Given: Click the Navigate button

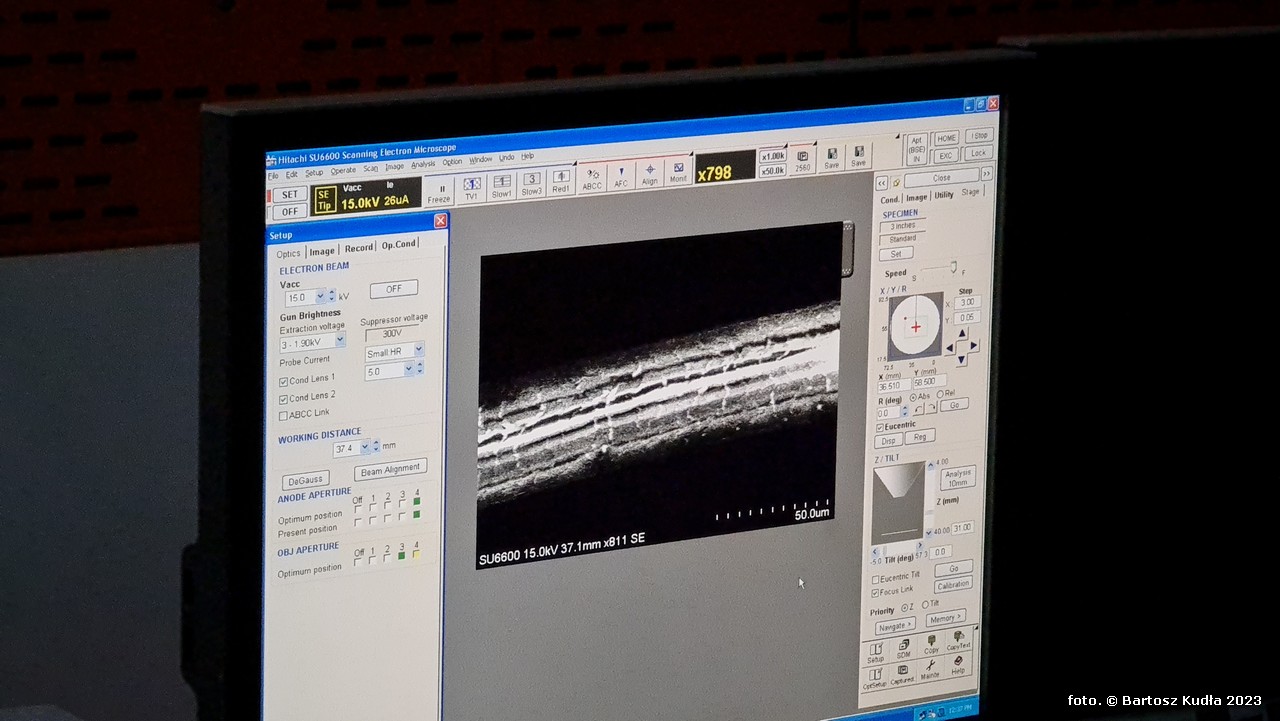Looking at the screenshot, I should point(894,626).
